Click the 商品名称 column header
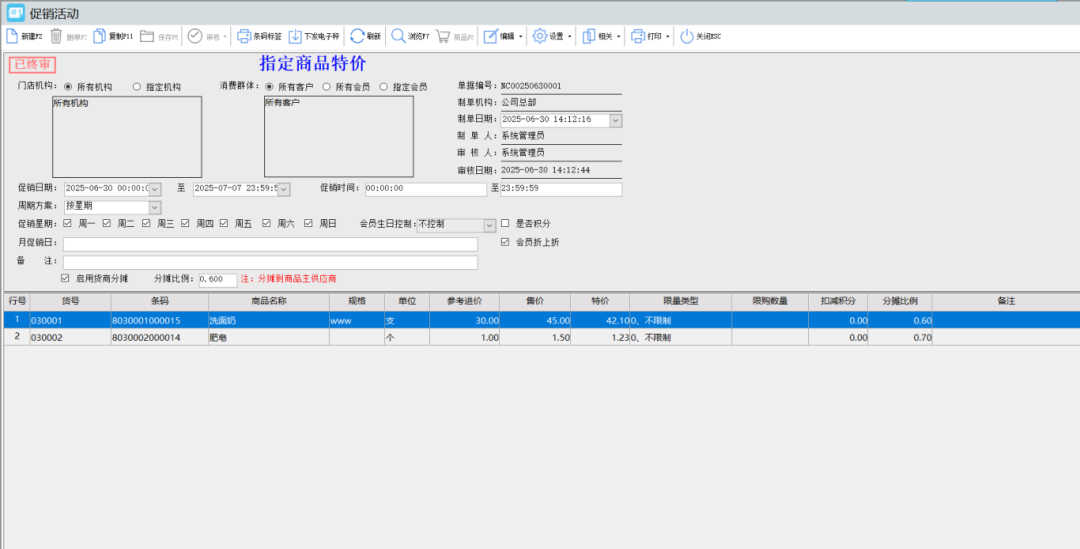 click(x=269, y=302)
